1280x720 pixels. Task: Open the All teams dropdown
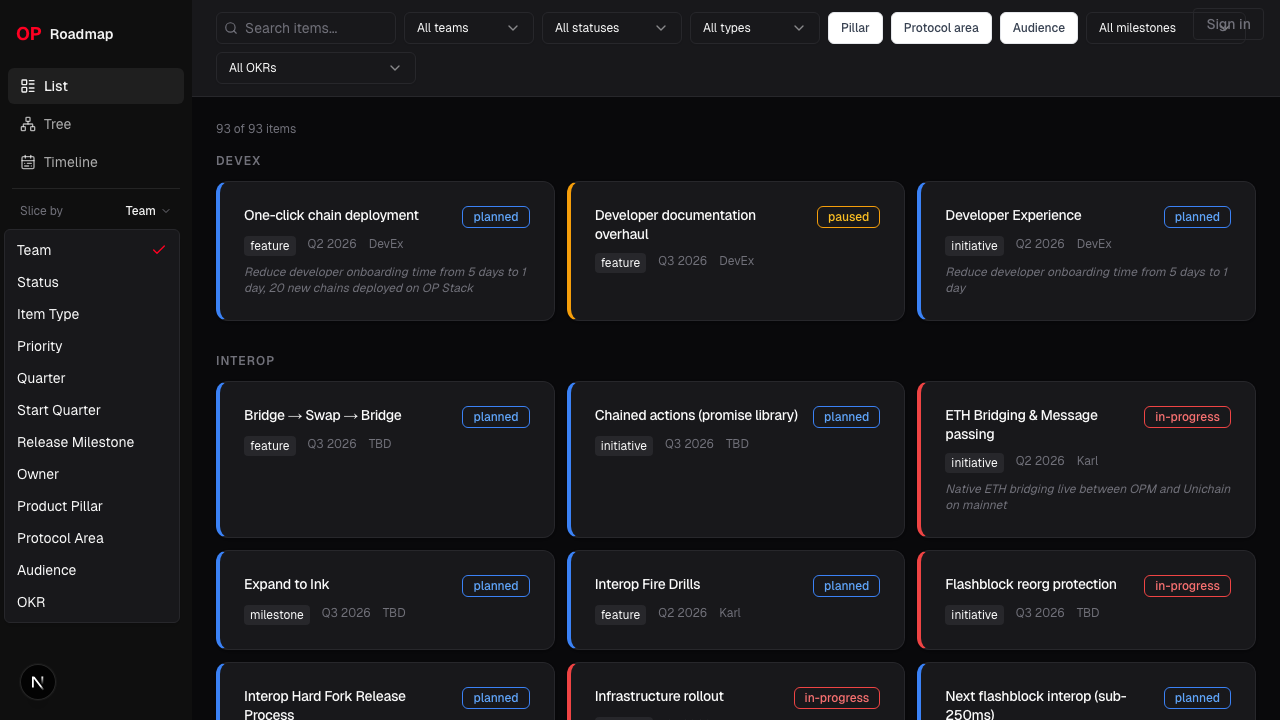point(468,28)
